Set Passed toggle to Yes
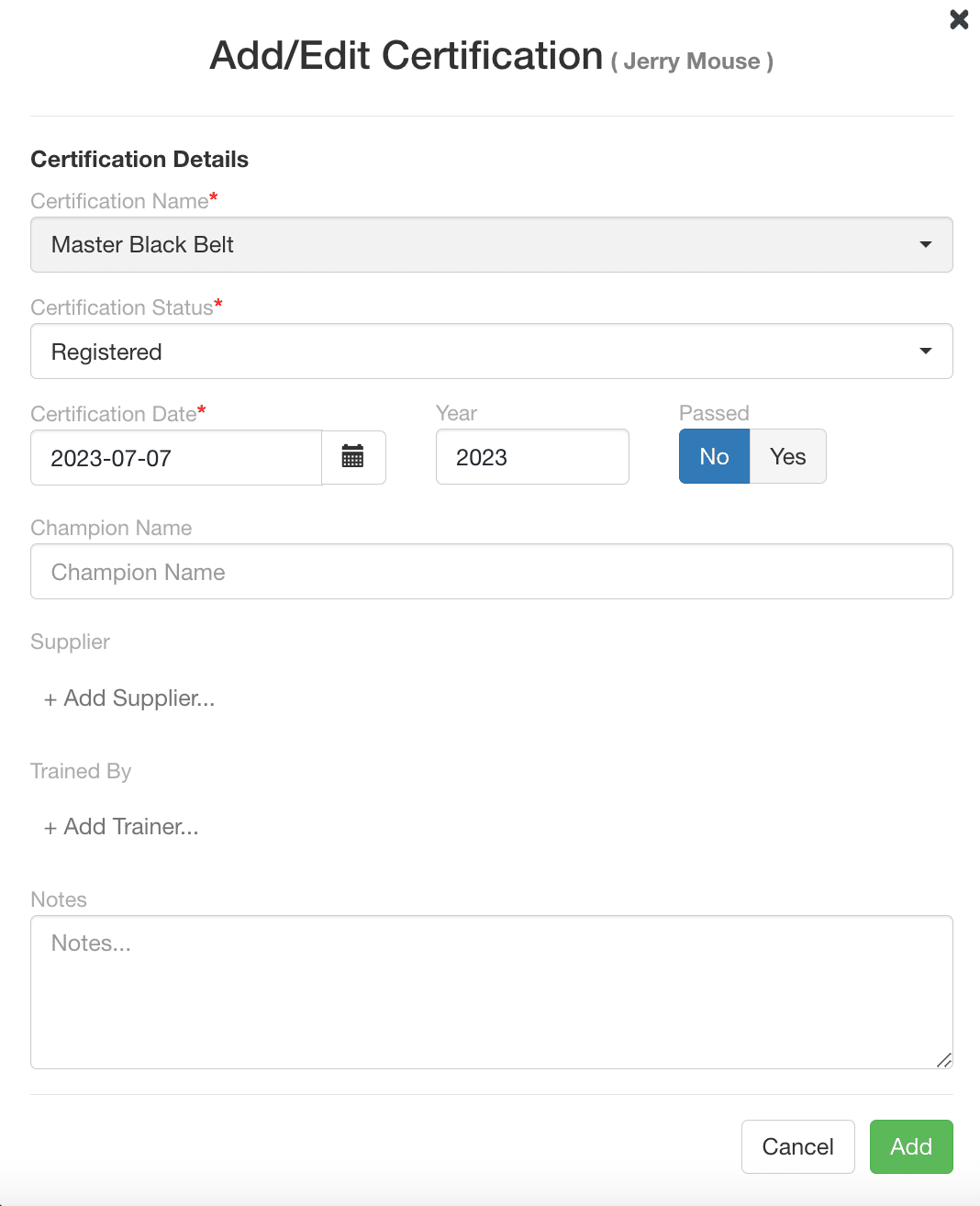 tap(788, 456)
